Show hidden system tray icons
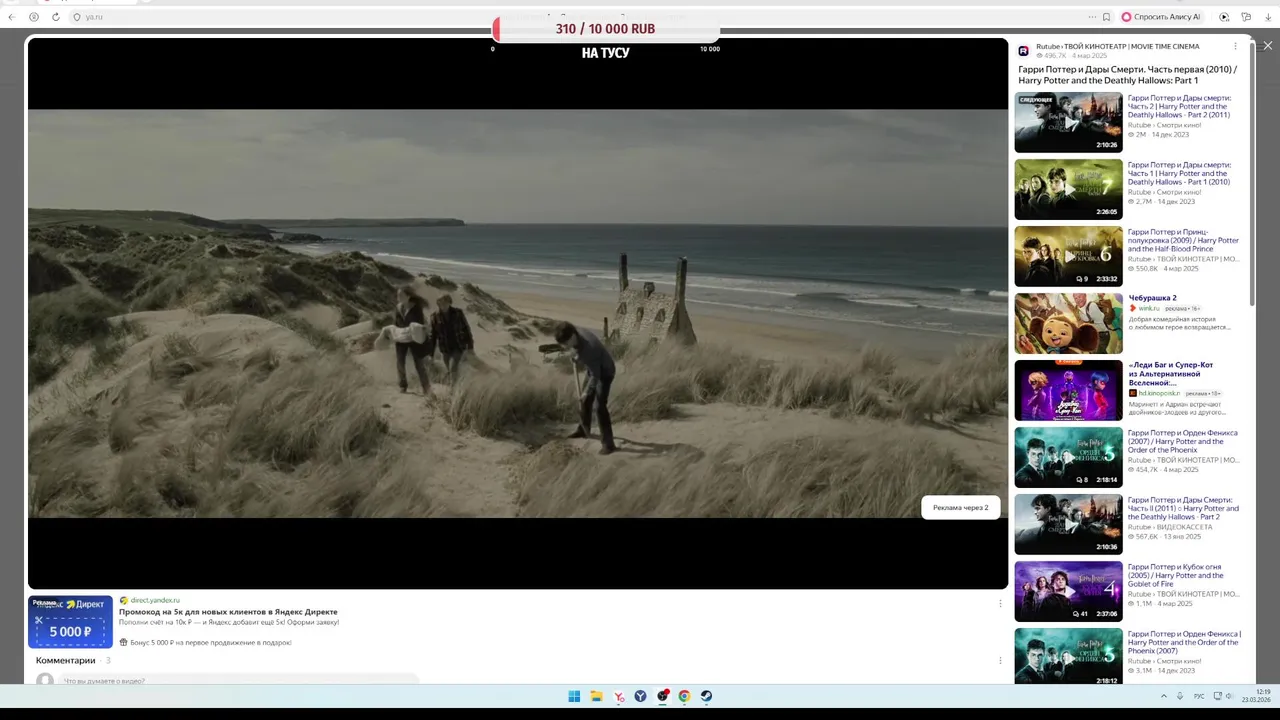Image resolution: width=1280 pixels, height=720 pixels. point(1163,696)
